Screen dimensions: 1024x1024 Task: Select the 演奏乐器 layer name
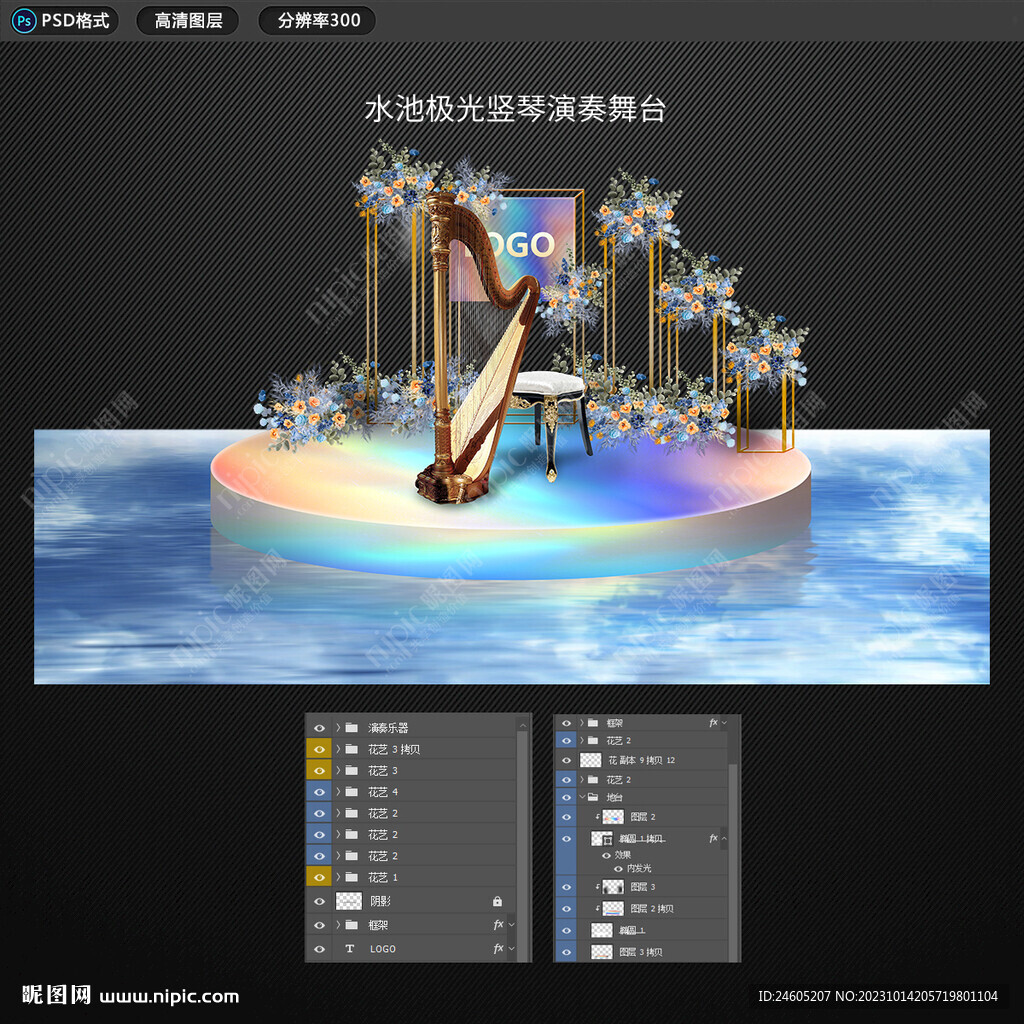click(x=388, y=728)
